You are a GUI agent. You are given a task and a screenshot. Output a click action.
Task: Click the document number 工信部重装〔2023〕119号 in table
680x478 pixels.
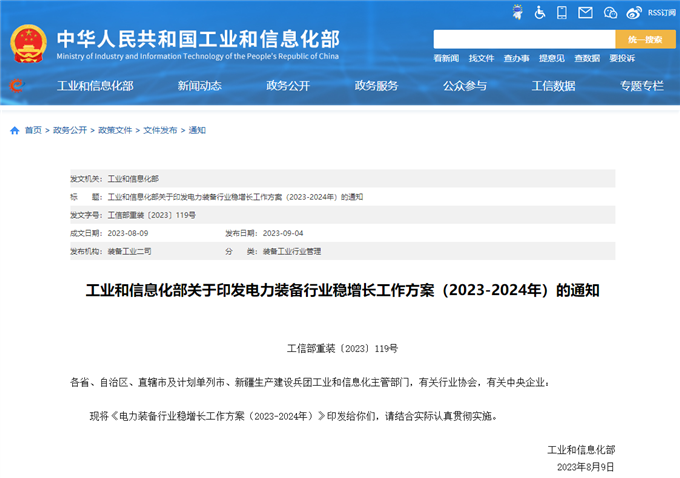(152, 215)
